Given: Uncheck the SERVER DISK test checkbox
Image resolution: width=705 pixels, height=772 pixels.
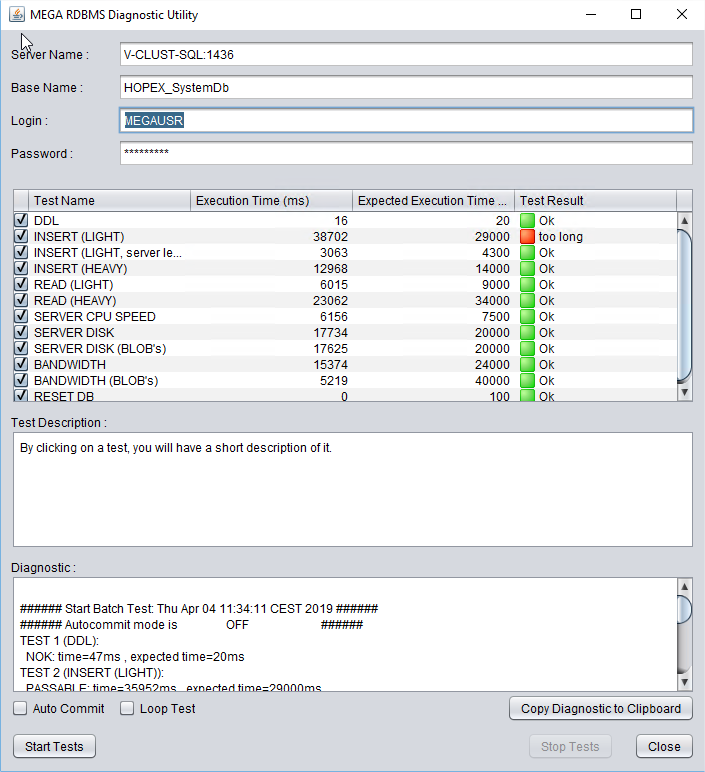Looking at the screenshot, I should 21,333.
